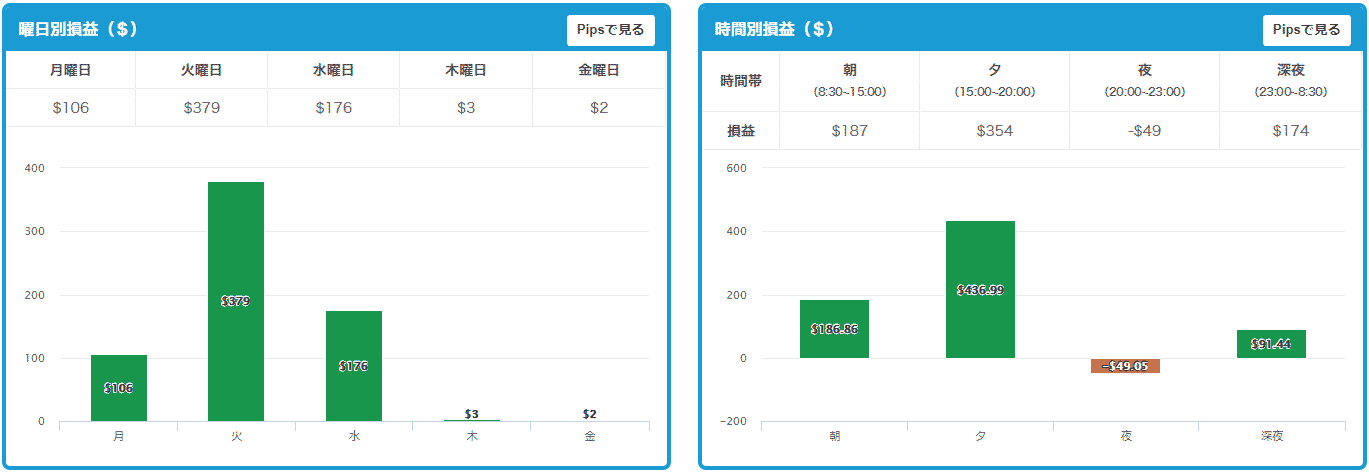Click the green morning bar labeled $186.86
The width and height of the screenshot is (1369, 473).
pyautogui.click(x=834, y=329)
